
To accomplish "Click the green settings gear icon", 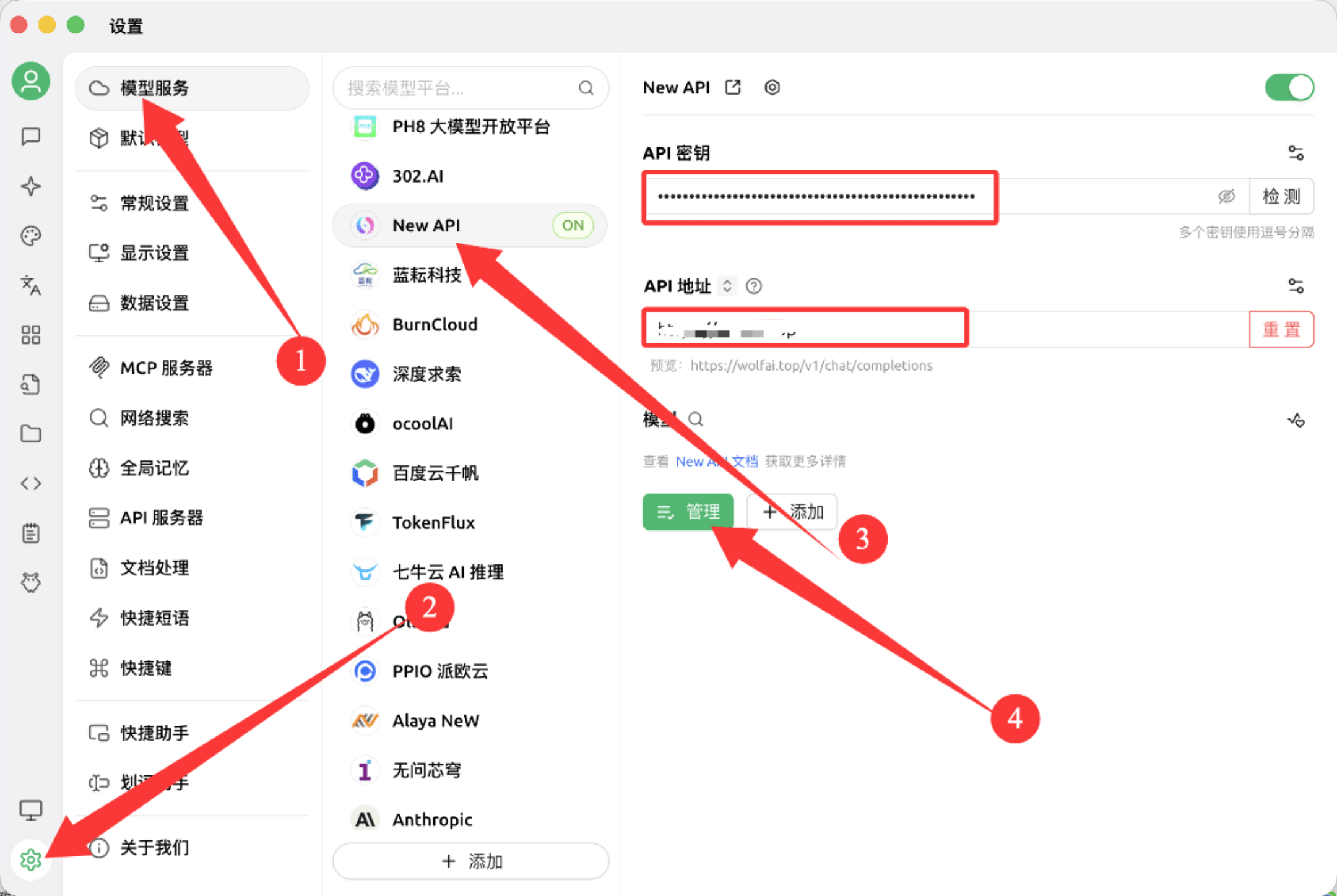I will click(x=31, y=859).
